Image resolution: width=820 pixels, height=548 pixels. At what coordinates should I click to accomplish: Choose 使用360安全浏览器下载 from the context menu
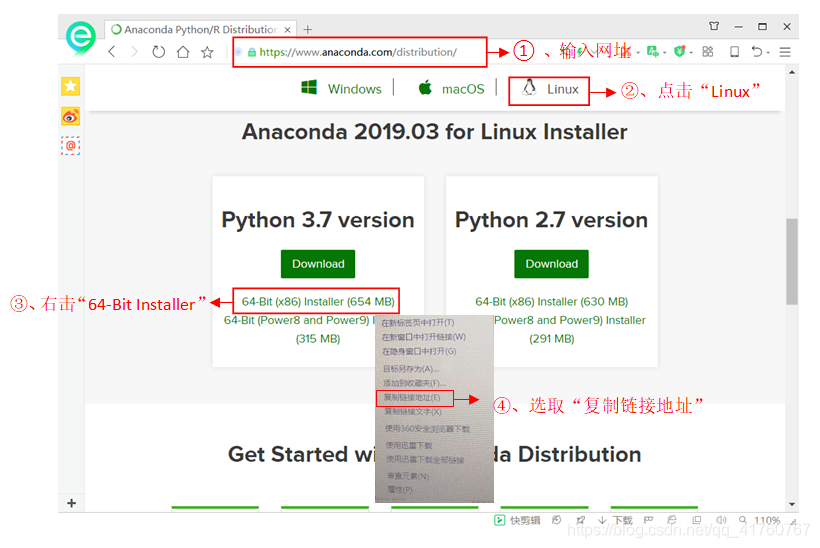pos(427,429)
